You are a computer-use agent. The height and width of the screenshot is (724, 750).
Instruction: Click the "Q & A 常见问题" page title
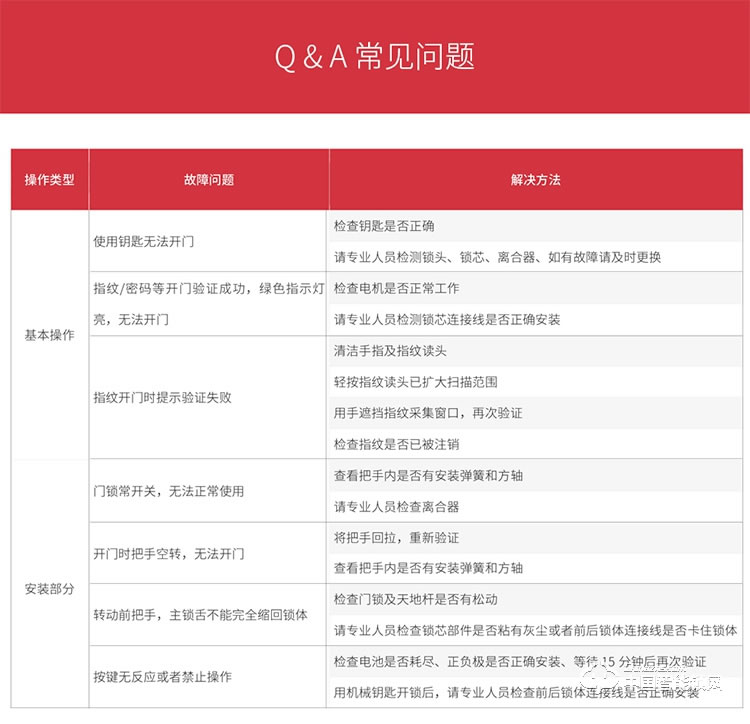(374, 56)
